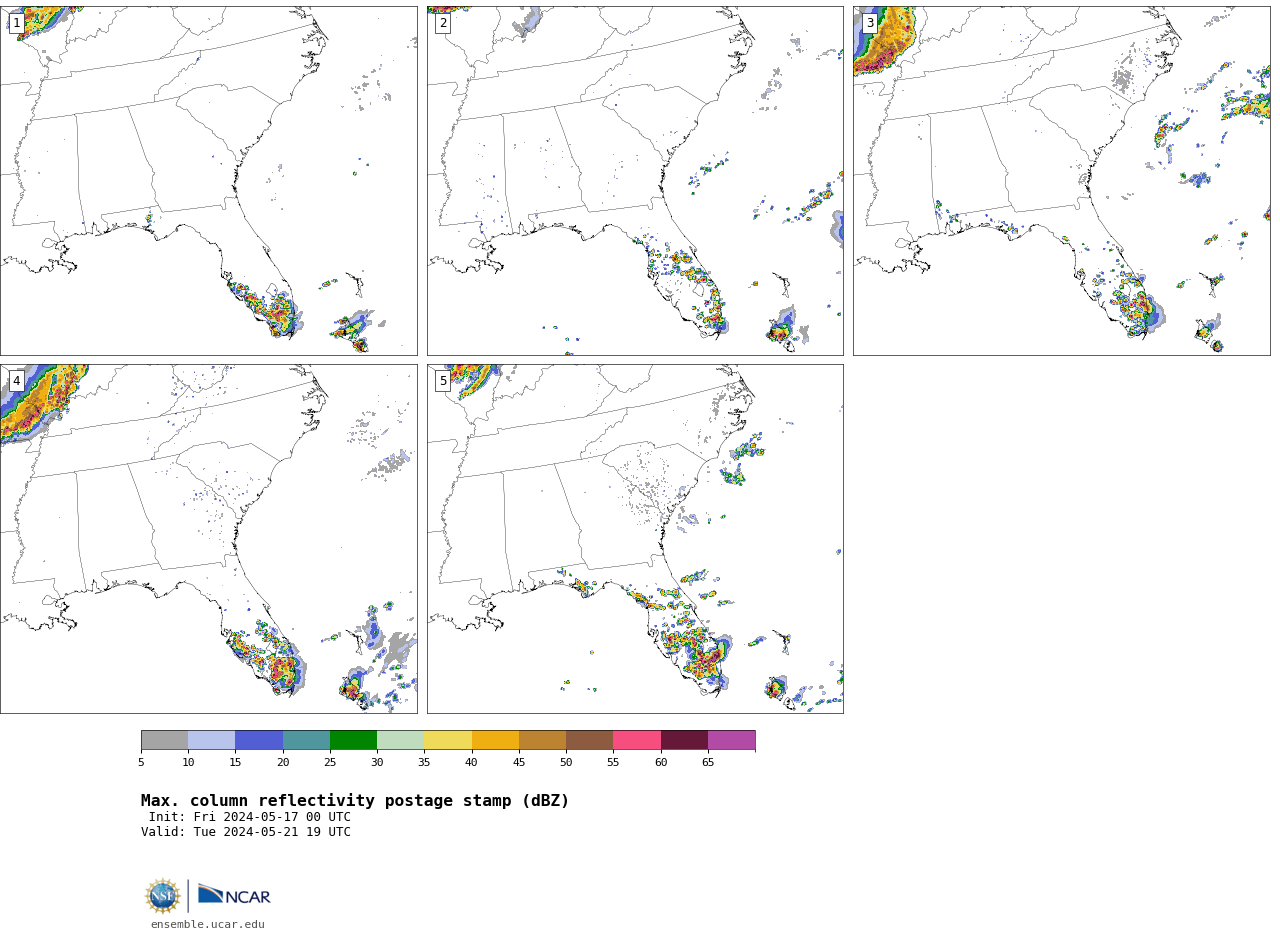Click the orange 40-45 dBZ swatch
Image resolution: width=1280 pixels, height=936 pixels.
(495, 740)
